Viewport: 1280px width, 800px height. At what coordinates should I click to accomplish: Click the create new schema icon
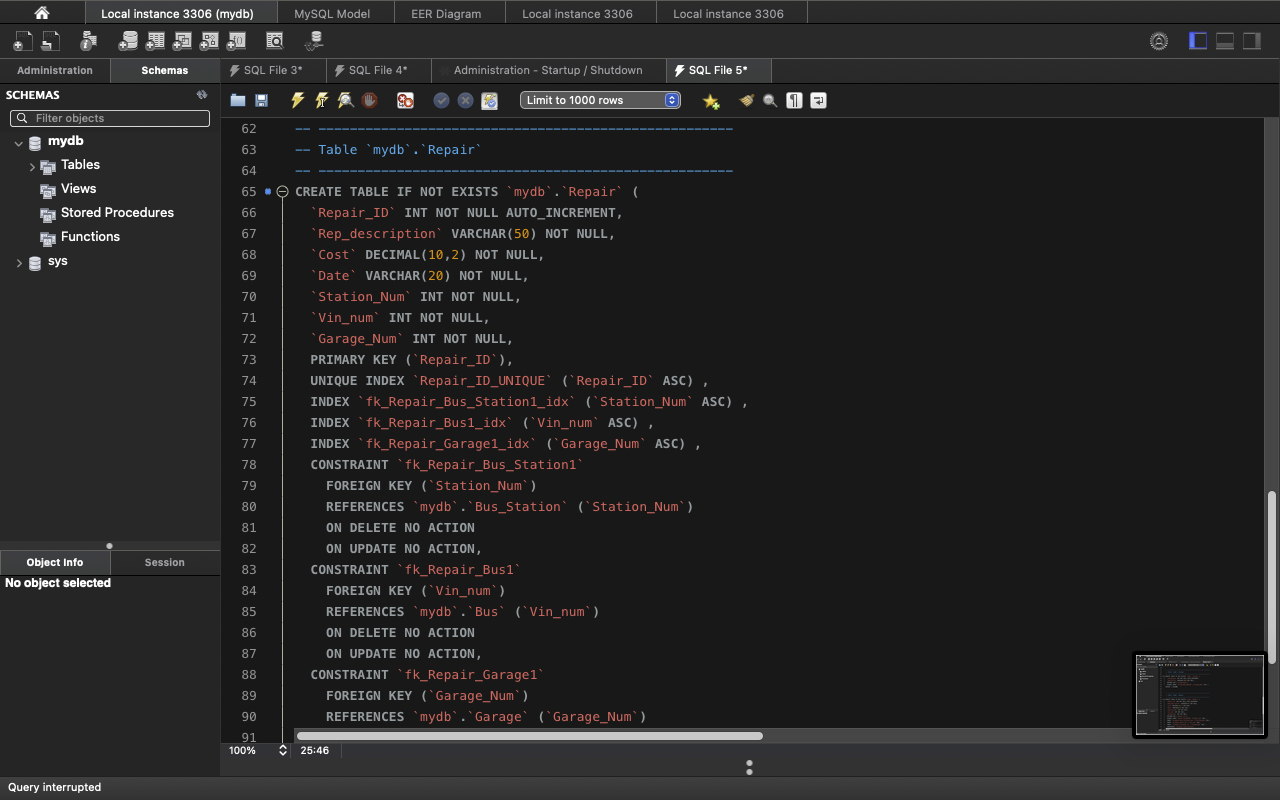click(x=128, y=41)
